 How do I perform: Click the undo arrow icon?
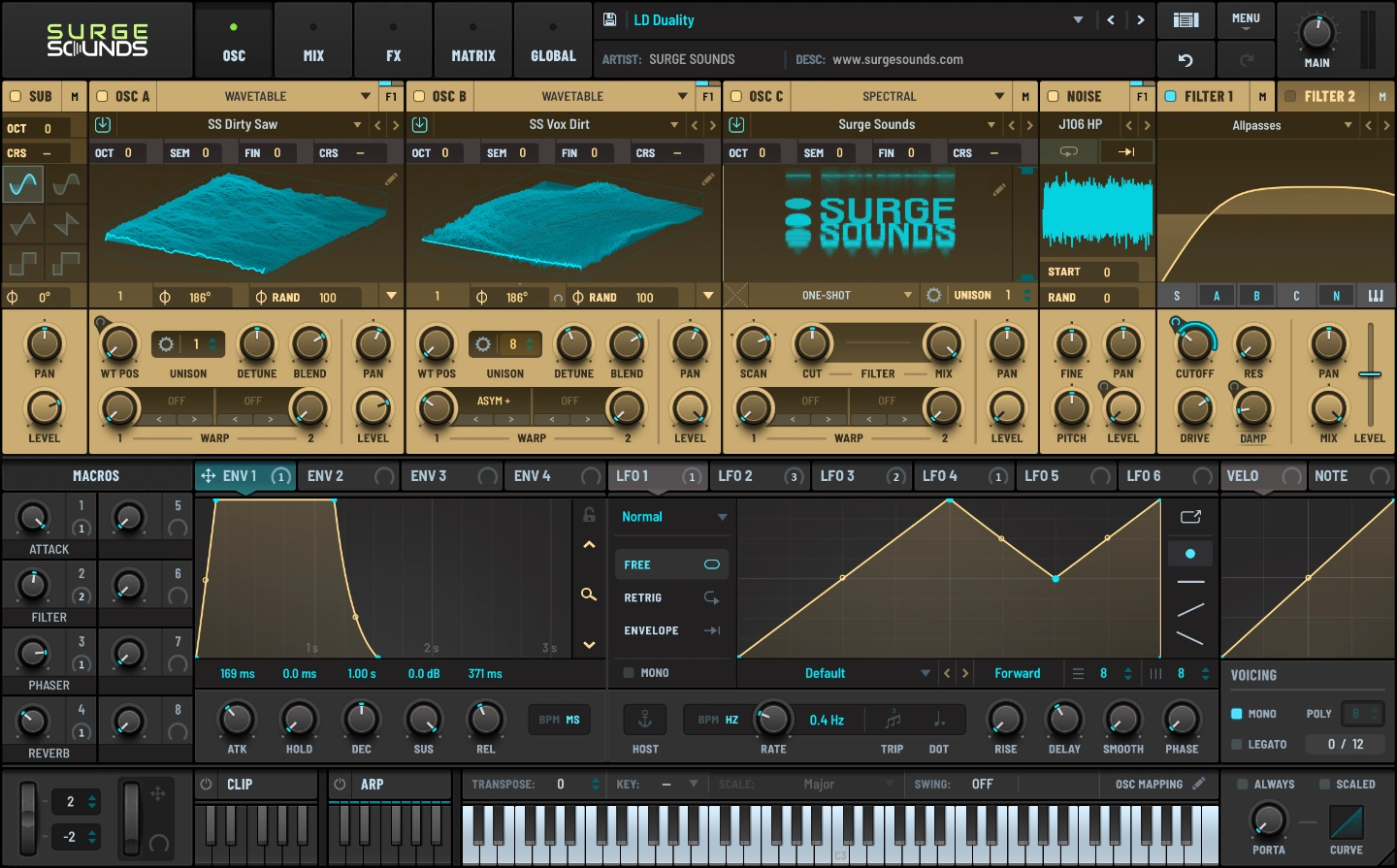coord(1186,60)
